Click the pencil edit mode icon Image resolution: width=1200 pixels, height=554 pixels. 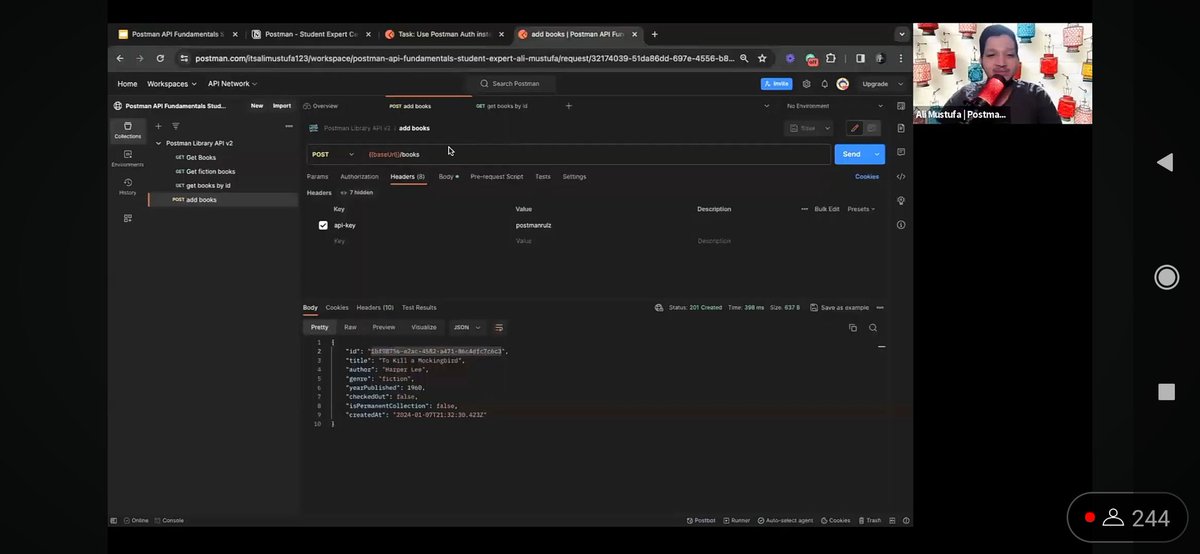[x=854, y=128]
